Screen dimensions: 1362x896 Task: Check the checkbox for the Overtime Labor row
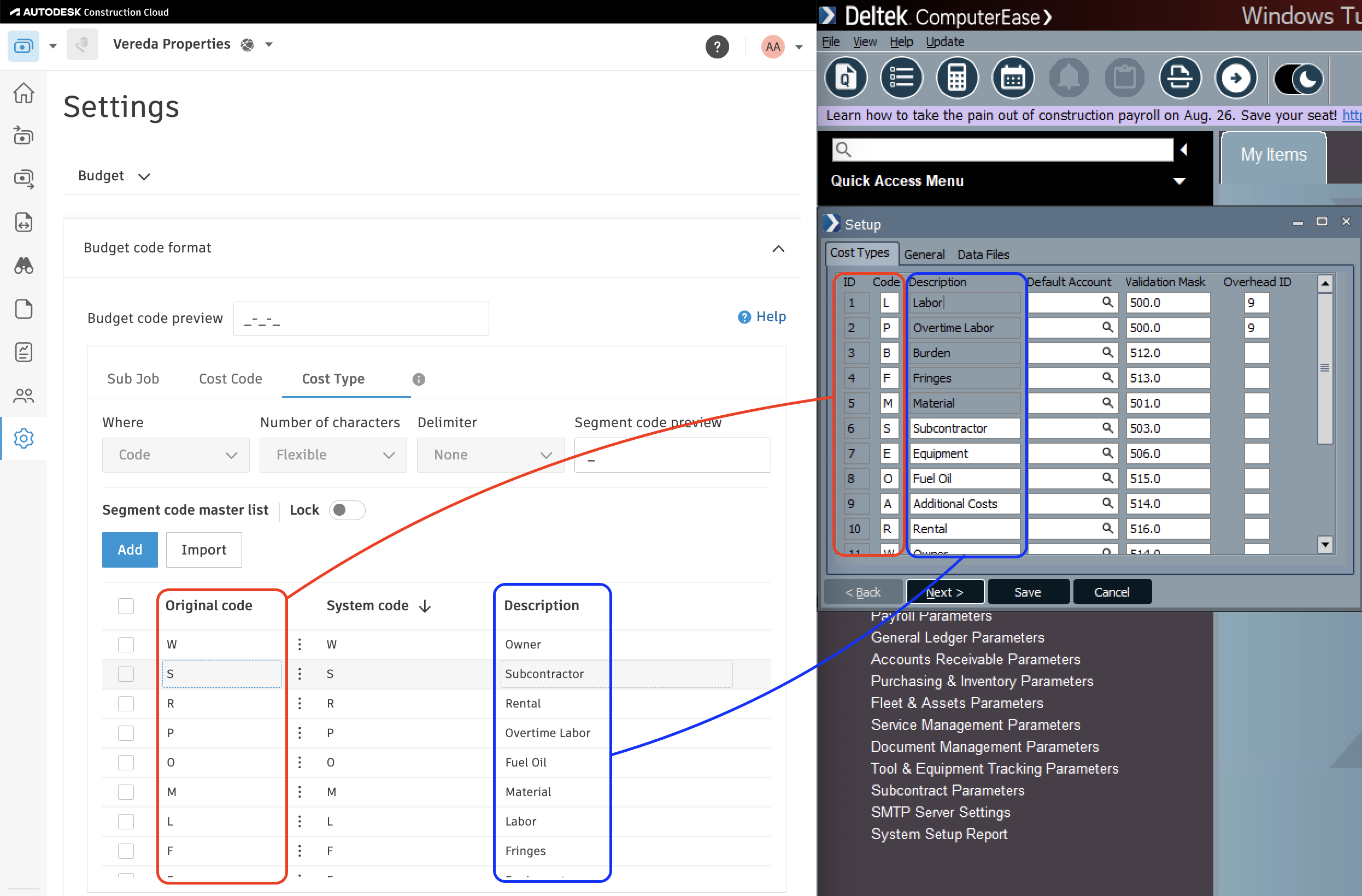126,733
